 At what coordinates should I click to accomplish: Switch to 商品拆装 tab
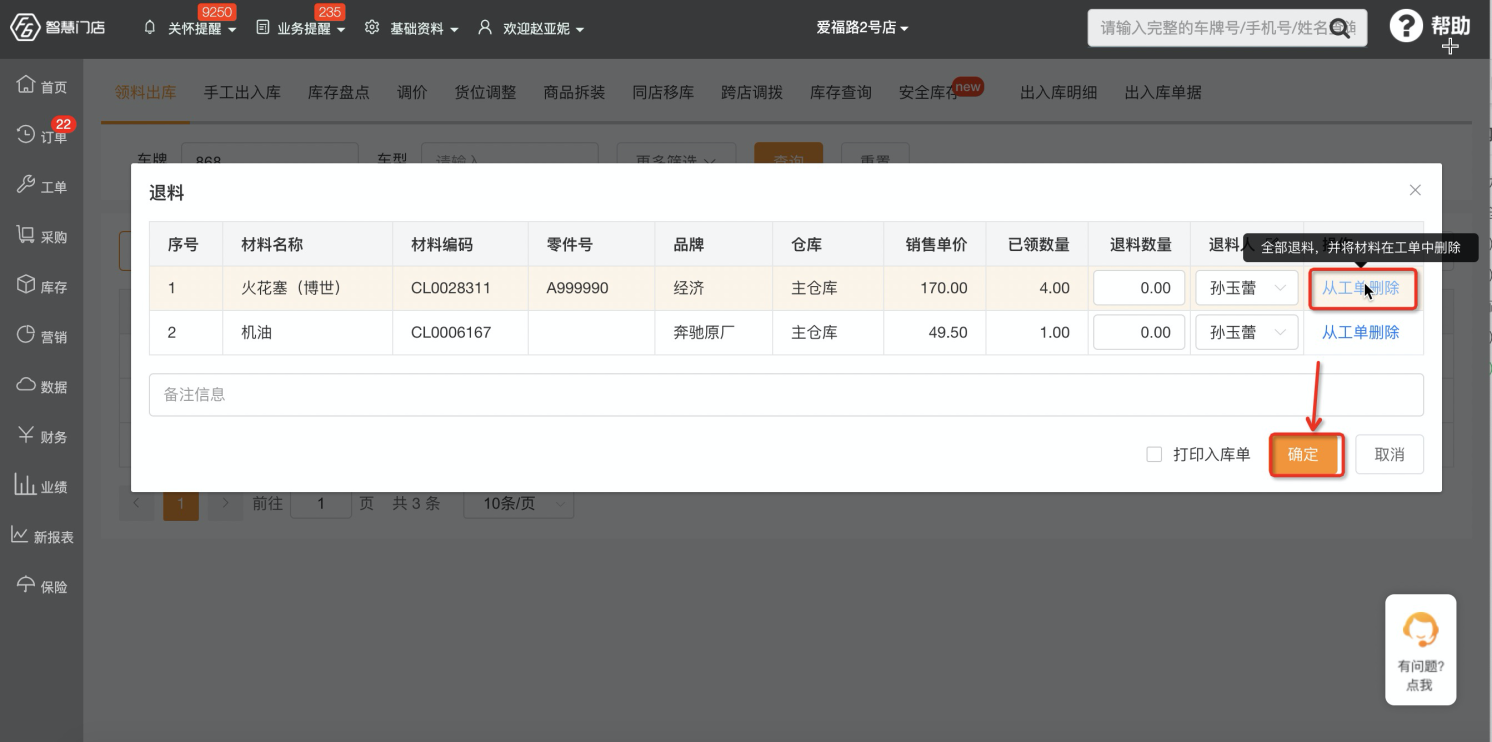pyautogui.click(x=574, y=92)
